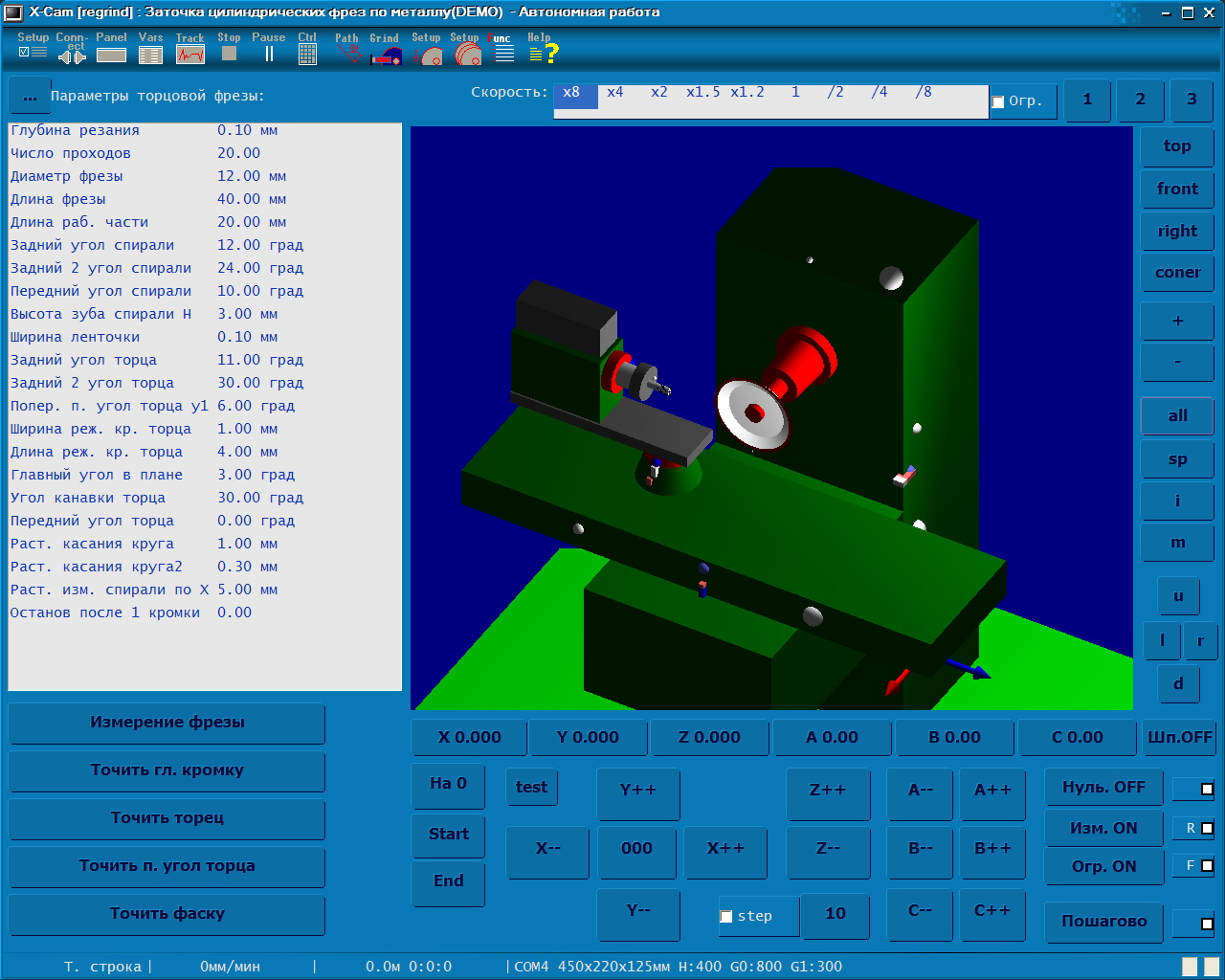Select view preset button 3
This screenshot has width=1225, height=980.
click(x=1192, y=100)
